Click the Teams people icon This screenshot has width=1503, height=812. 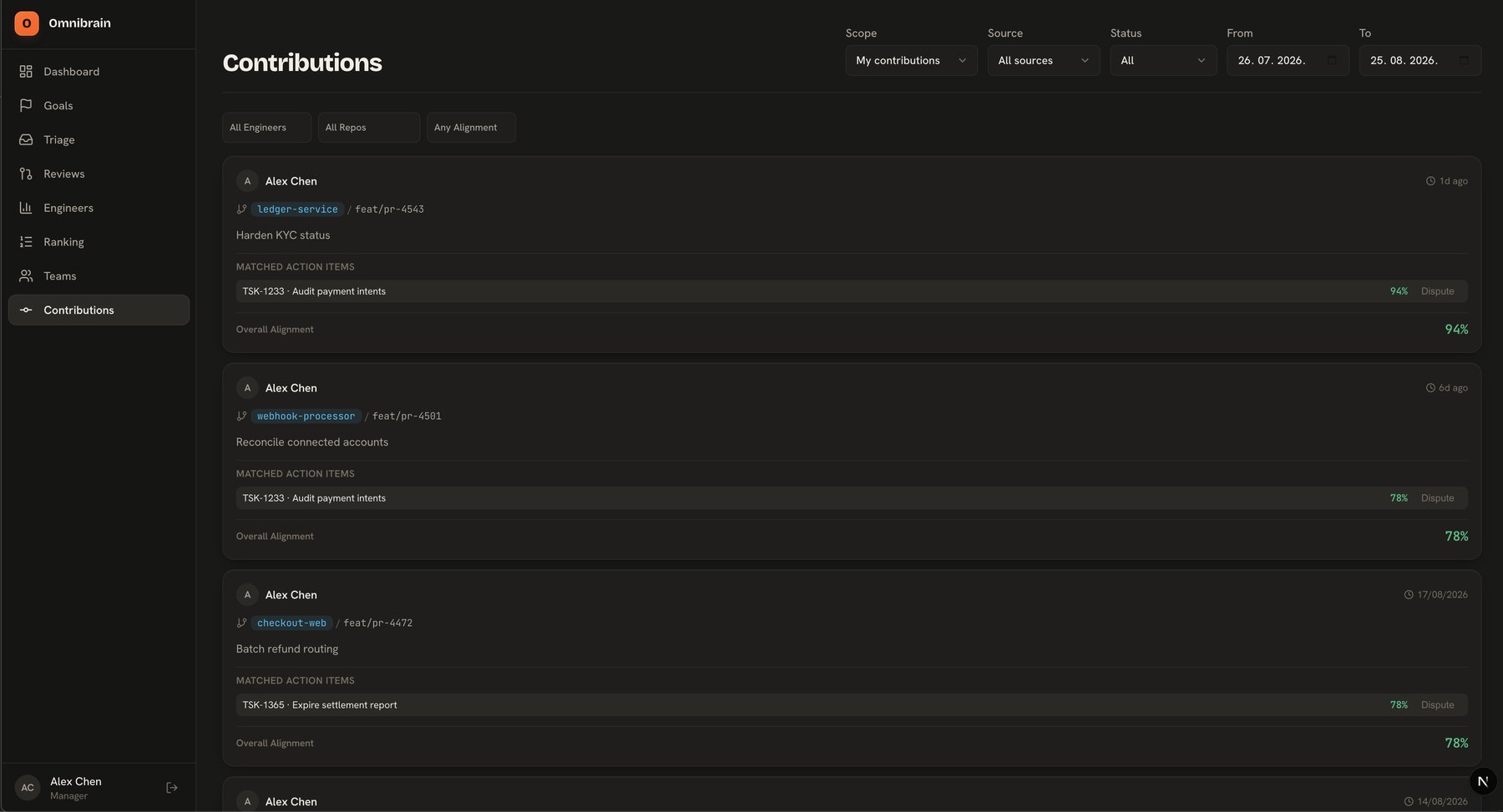(26, 276)
